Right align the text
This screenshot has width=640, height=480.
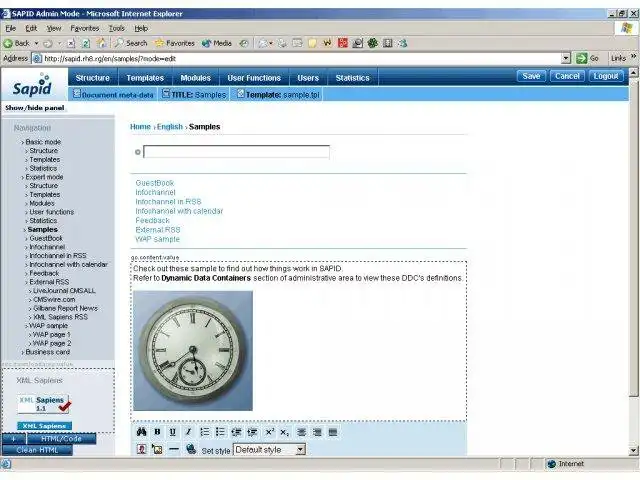coord(317,432)
